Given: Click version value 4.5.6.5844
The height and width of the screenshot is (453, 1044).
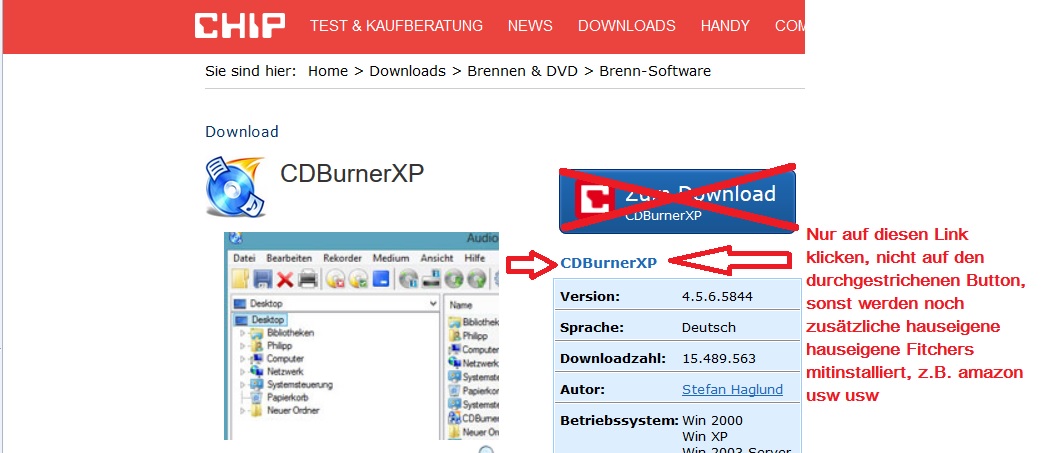Looking at the screenshot, I should (718, 296).
